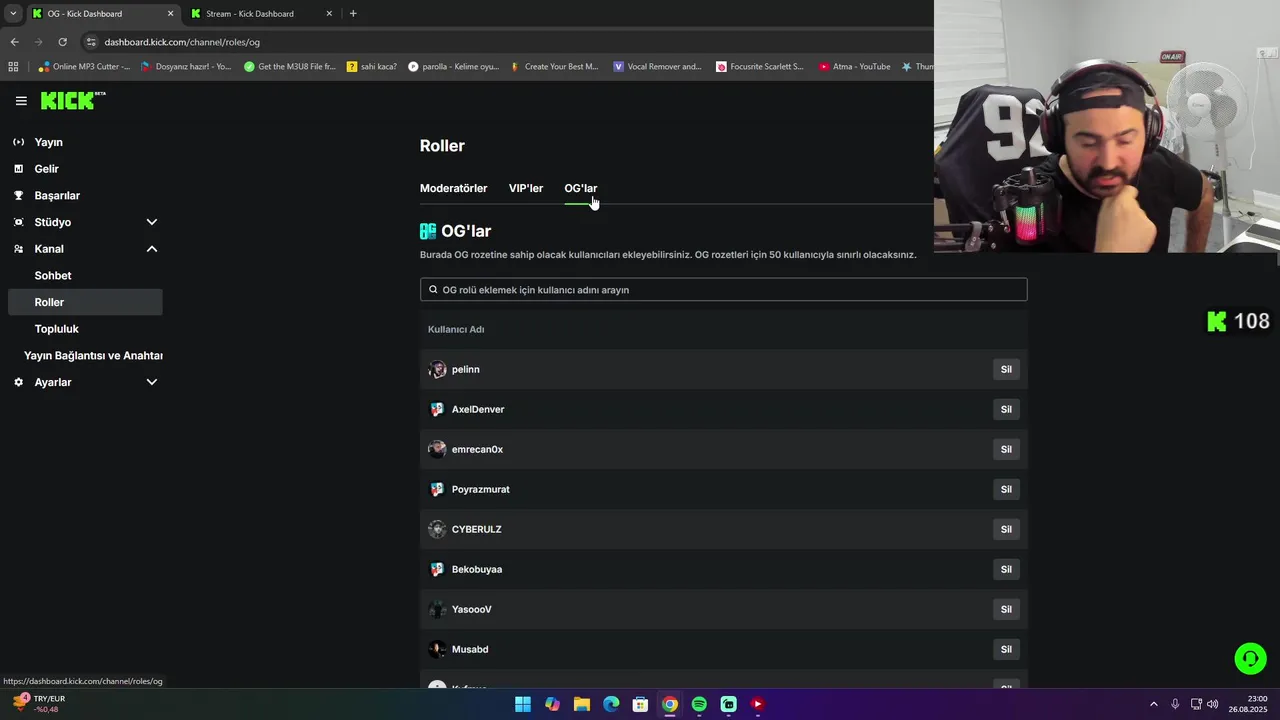This screenshot has height=720, width=1280.
Task: Open the hamburger menu beside the Kick logo
Action: pos(21,101)
